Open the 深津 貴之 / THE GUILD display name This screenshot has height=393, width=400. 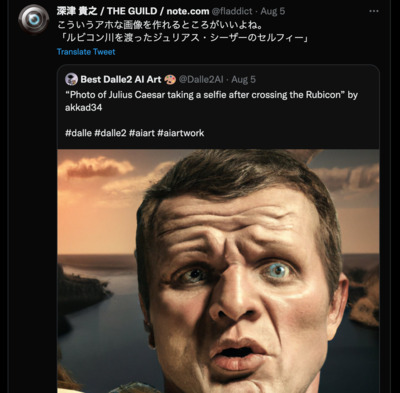point(133,11)
